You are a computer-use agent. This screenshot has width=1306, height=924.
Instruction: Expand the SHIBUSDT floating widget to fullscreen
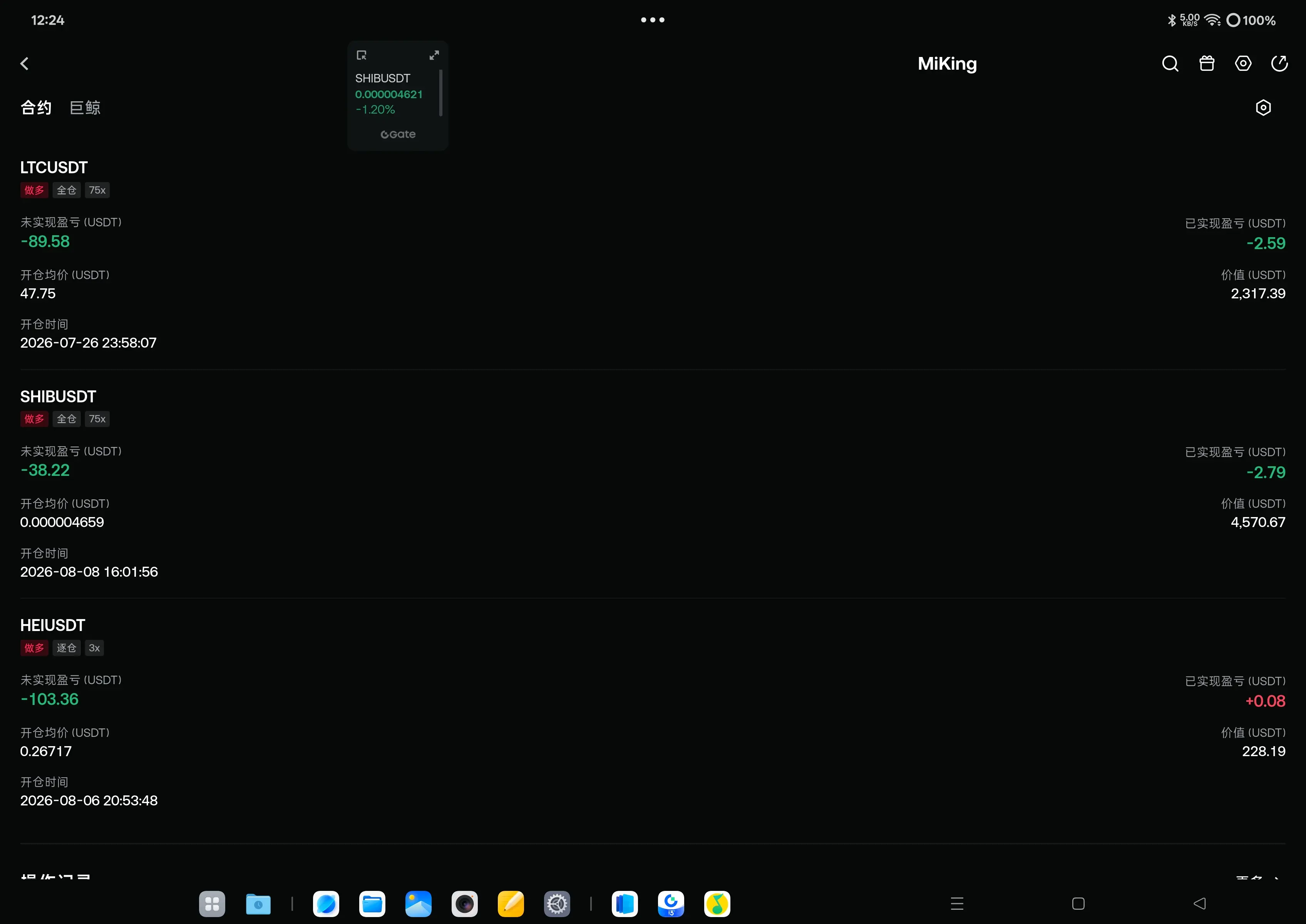[x=434, y=55]
